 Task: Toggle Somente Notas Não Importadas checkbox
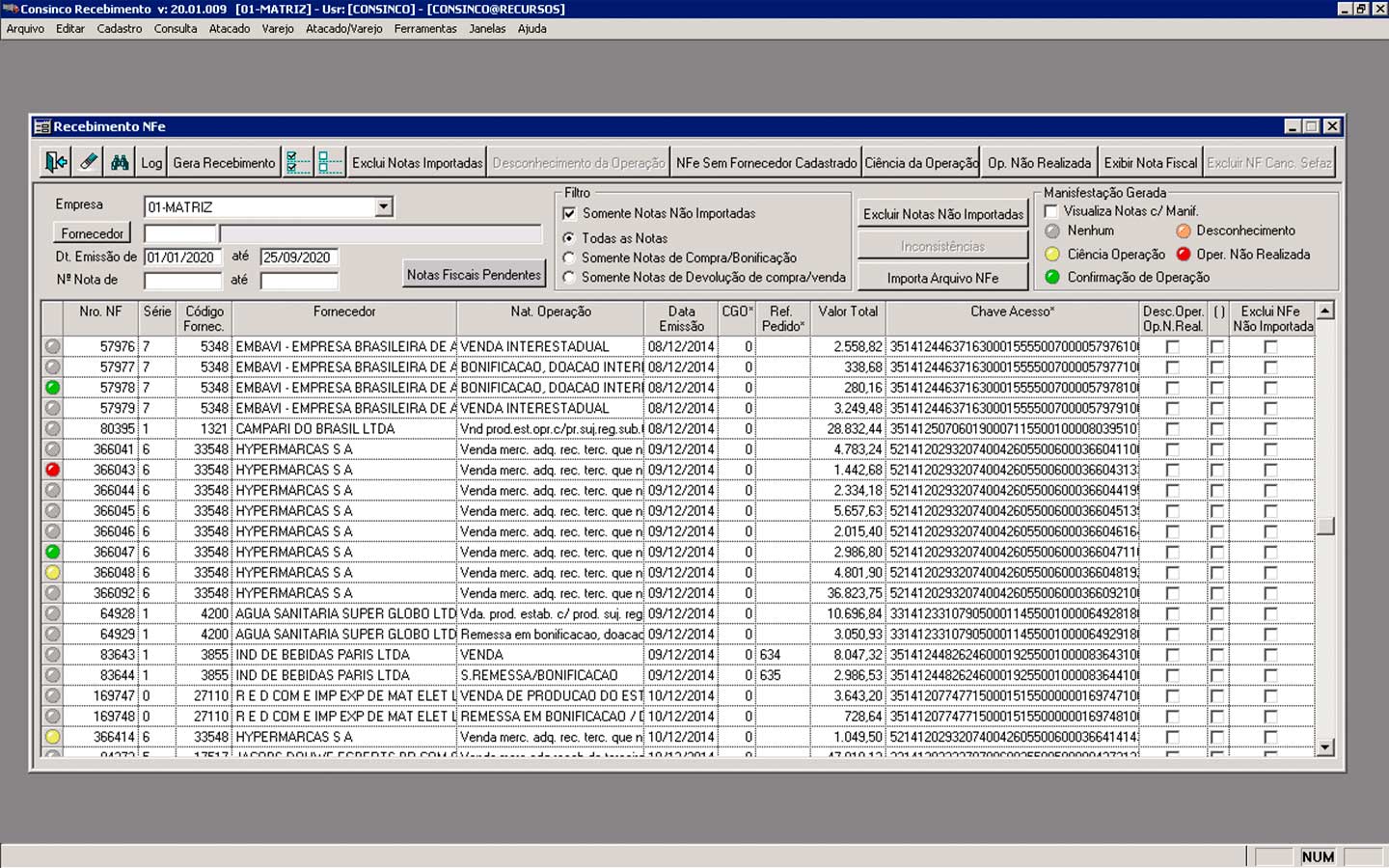point(569,213)
